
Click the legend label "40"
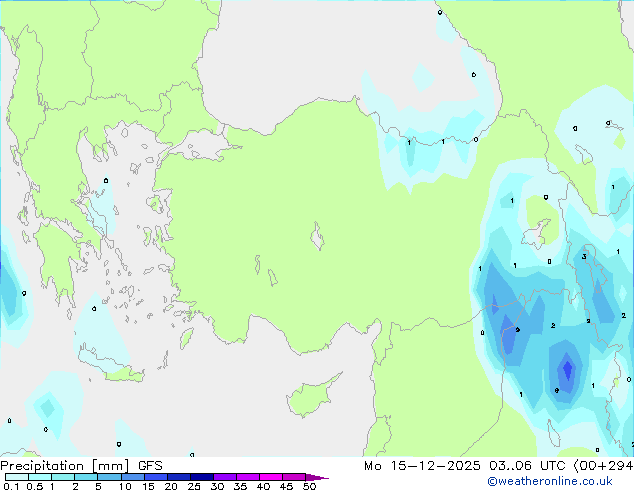click(263, 486)
